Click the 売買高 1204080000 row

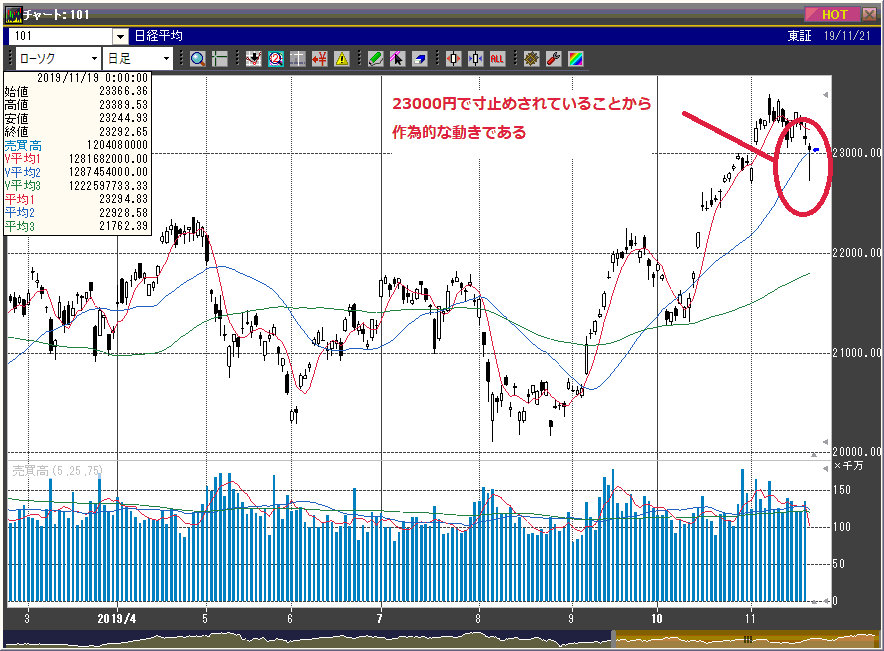(77, 145)
